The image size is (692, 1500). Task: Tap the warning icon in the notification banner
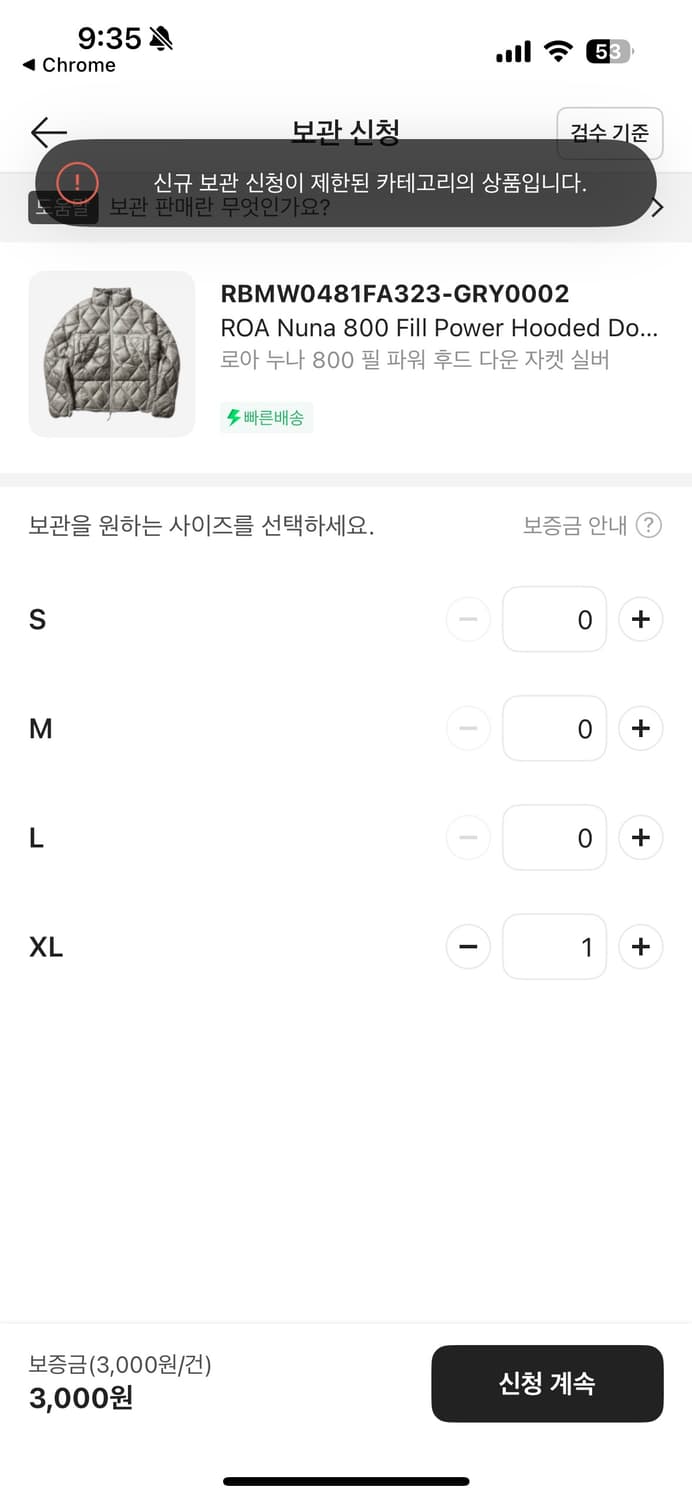pos(76,183)
